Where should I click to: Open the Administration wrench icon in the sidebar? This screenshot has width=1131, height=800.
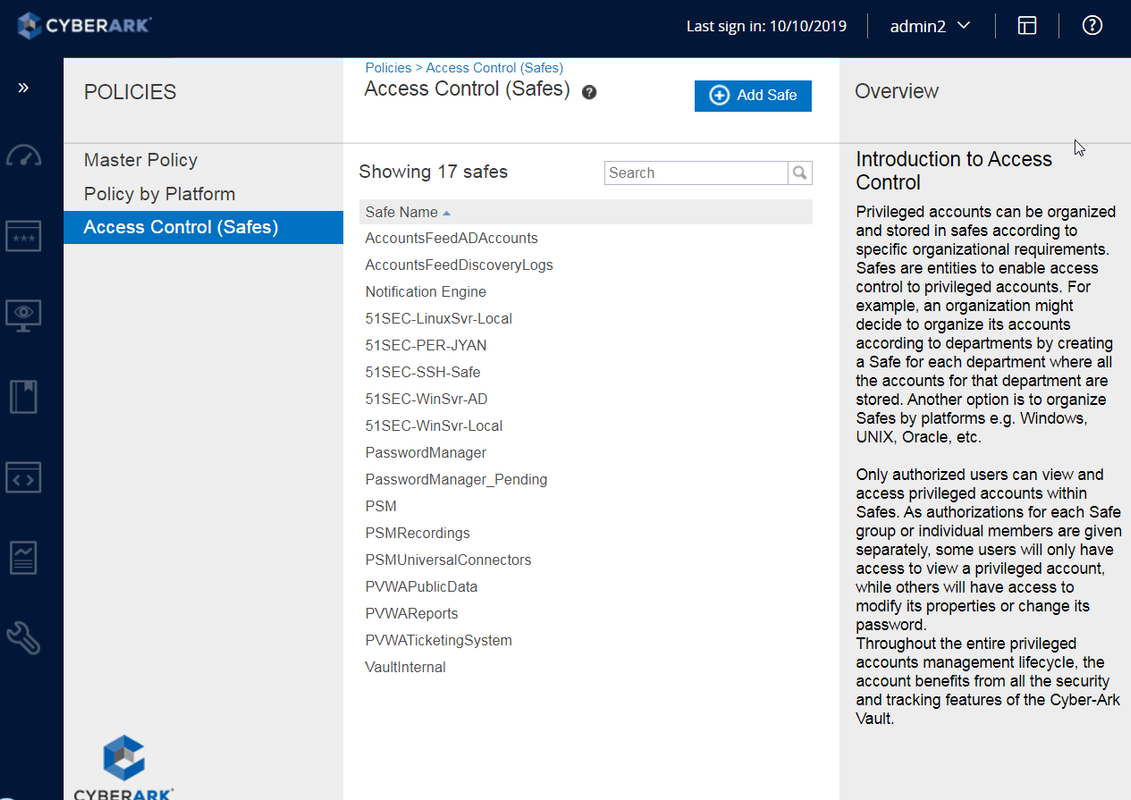point(24,638)
